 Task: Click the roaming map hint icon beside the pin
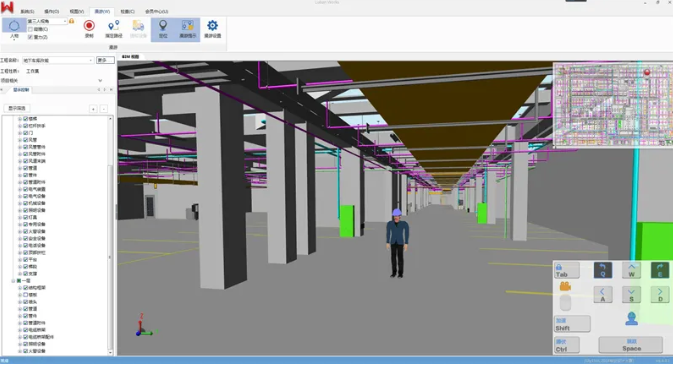coord(188,26)
